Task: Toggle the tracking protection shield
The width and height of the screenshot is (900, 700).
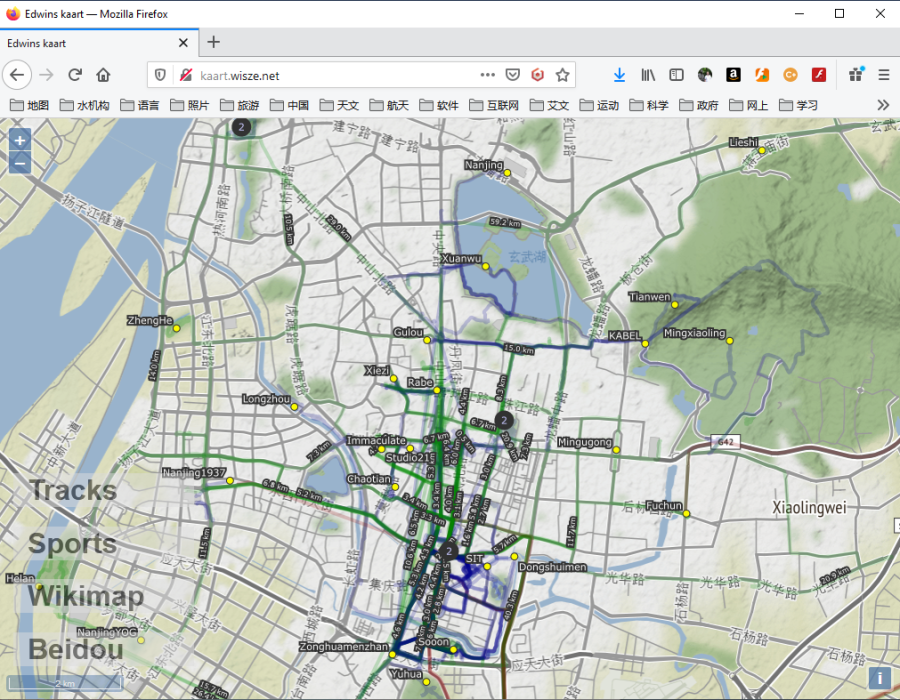Action: 160,75
